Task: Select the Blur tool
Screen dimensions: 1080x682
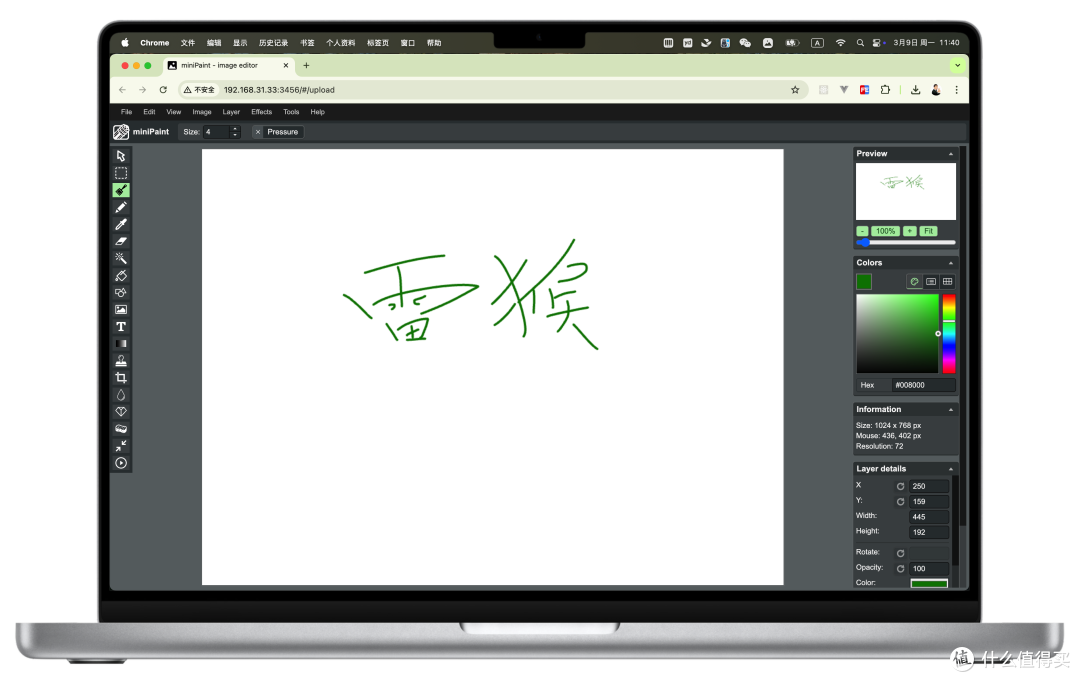Action: [121, 394]
